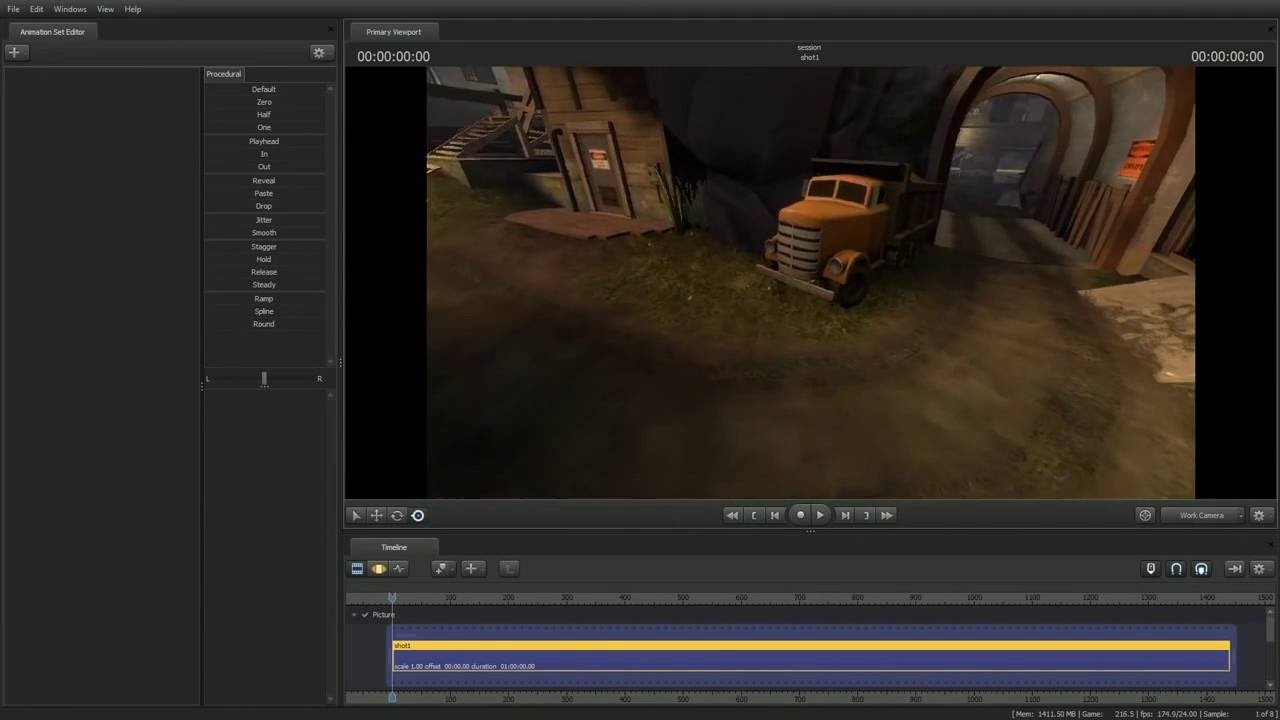Switch timeline to Motion Editor mode
The height and width of the screenshot is (720, 1280).
point(378,568)
